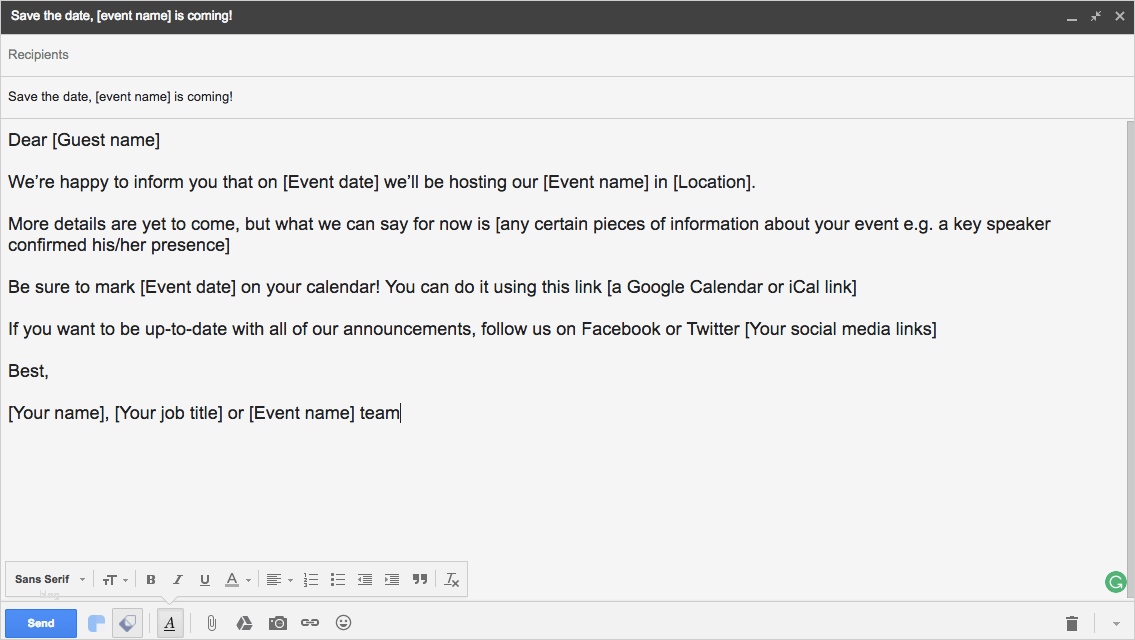Apply a numbered list
Viewport: 1135px width, 640px height.
tap(311, 580)
